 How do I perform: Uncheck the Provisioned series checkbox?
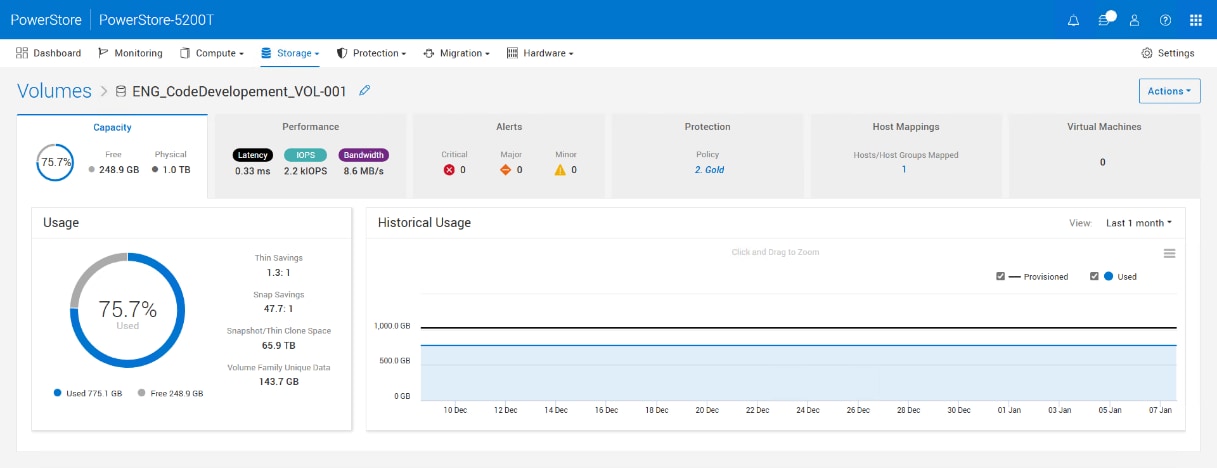click(1001, 277)
